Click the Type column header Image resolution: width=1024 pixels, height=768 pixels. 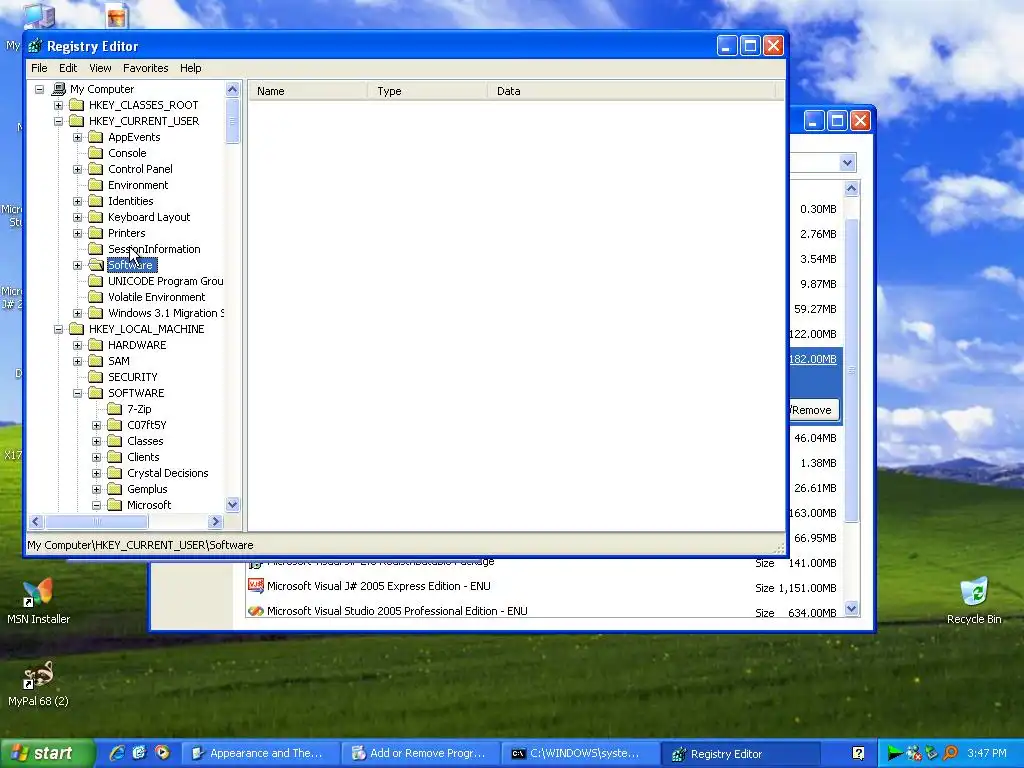427,91
